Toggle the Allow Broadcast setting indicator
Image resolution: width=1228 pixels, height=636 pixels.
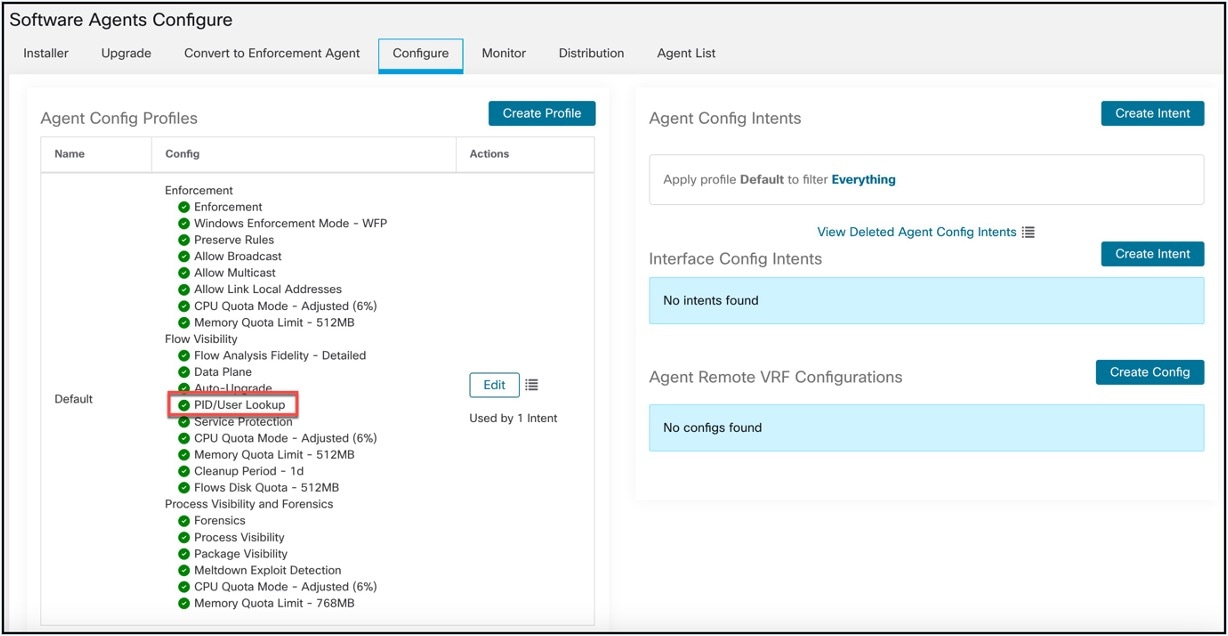pyautogui.click(x=182, y=256)
